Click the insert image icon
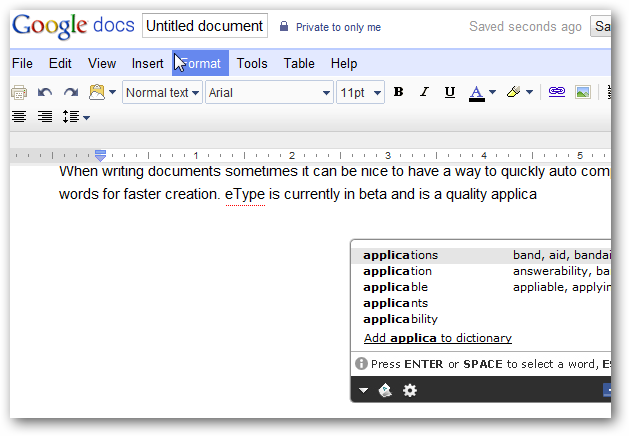Screen dimensions: 629x436 click(583, 92)
